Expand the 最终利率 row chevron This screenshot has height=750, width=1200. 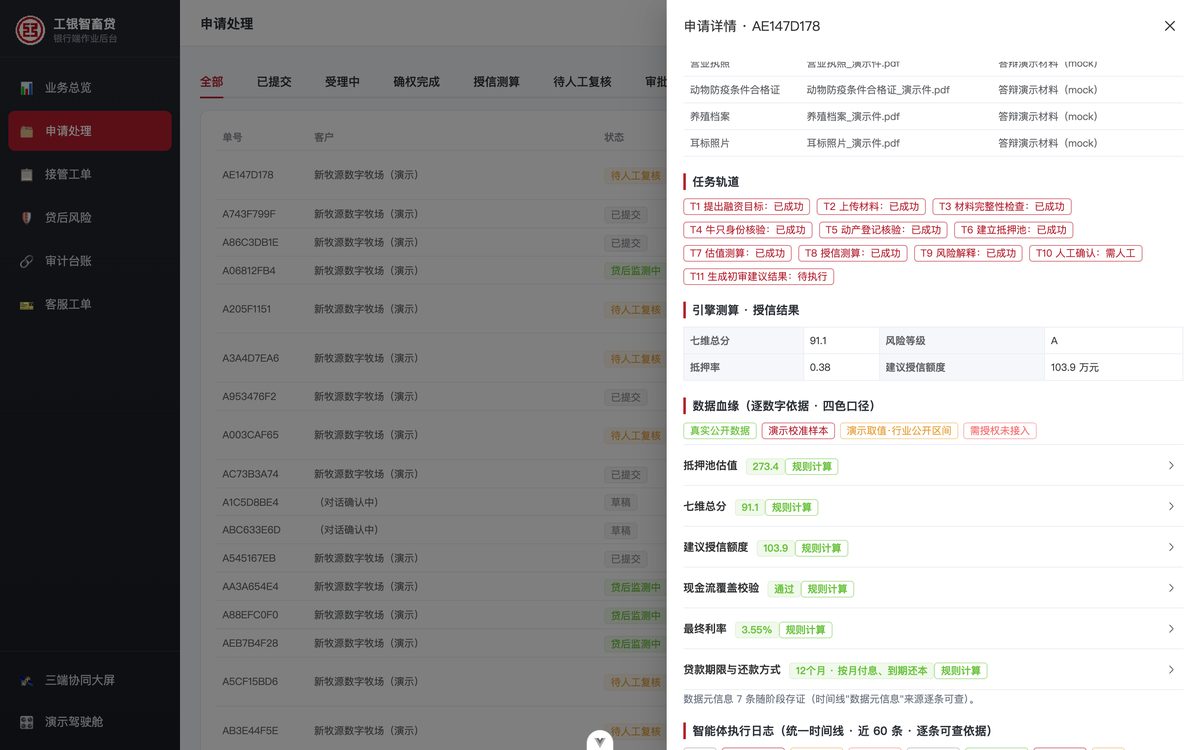coord(1171,629)
